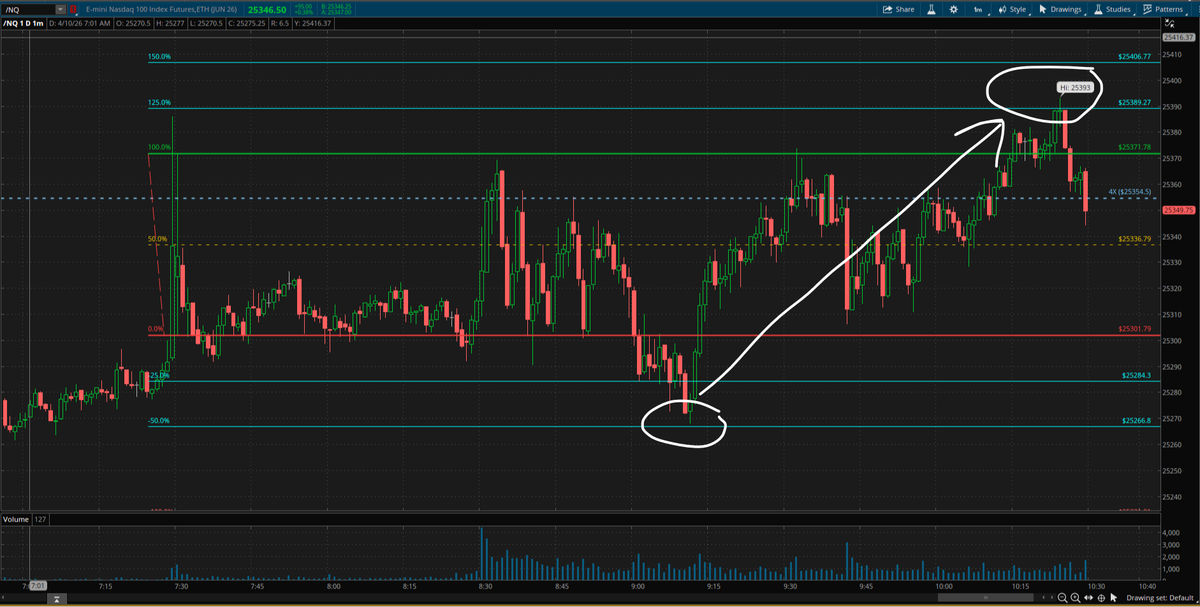
Task: Open the Style menu
Action: click(1013, 9)
